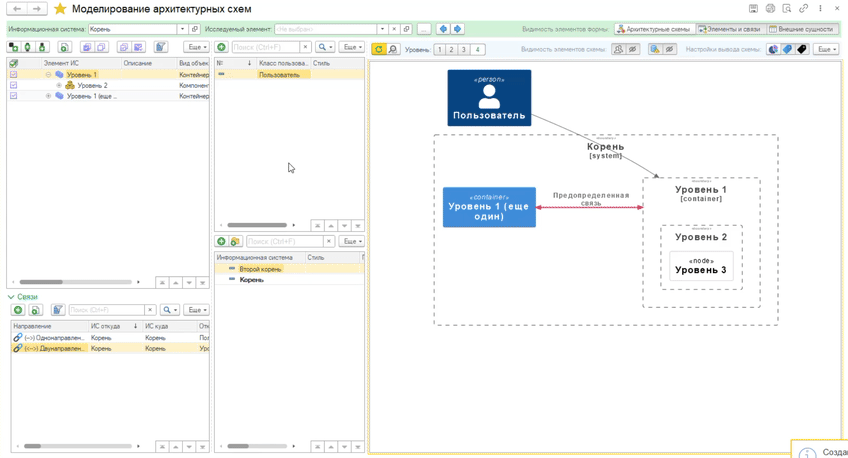This screenshot has width=848, height=458.
Task: Toggle Внешние сущности visibility
Action: [x=801, y=29]
